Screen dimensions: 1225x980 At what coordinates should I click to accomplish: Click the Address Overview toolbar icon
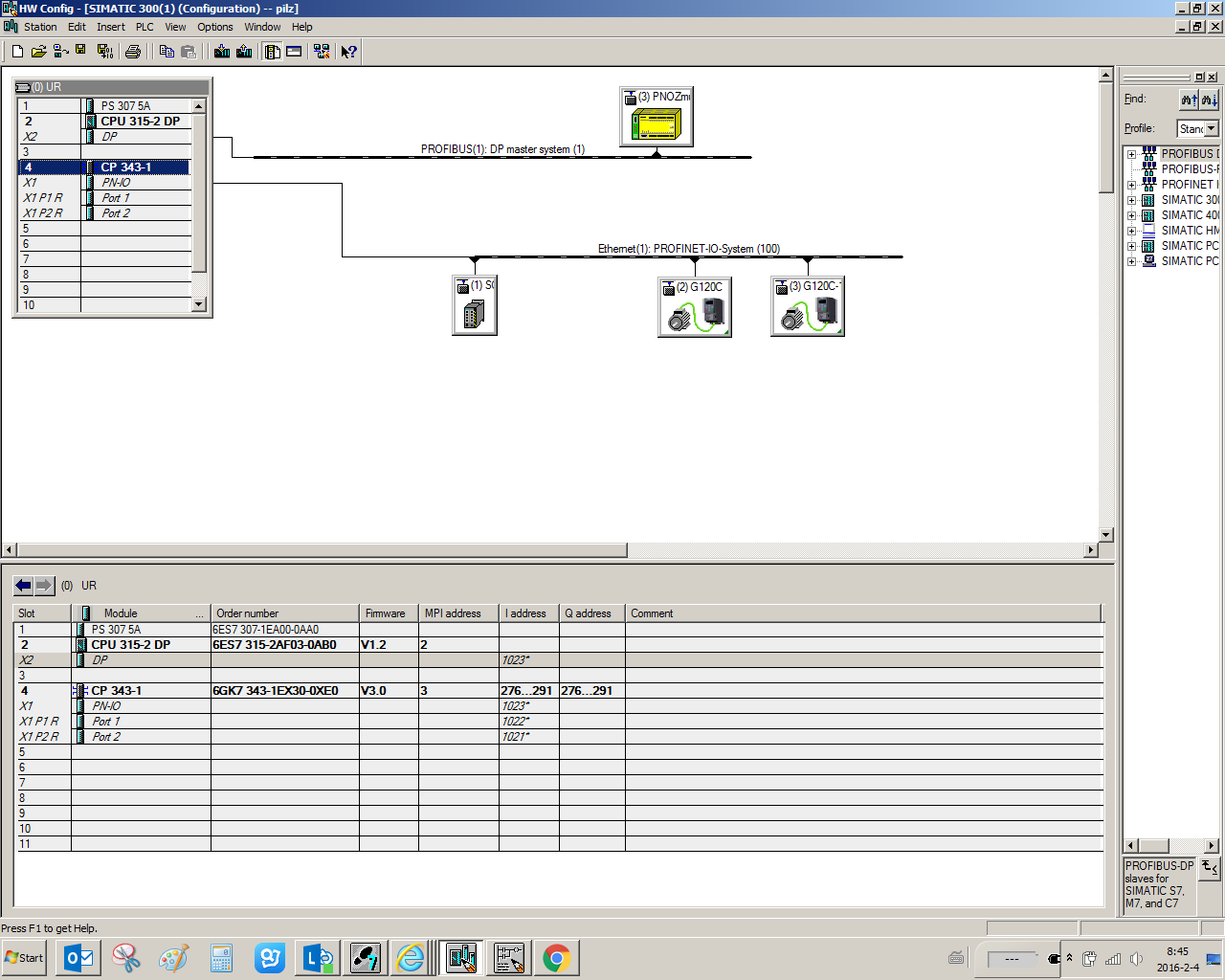294,52
